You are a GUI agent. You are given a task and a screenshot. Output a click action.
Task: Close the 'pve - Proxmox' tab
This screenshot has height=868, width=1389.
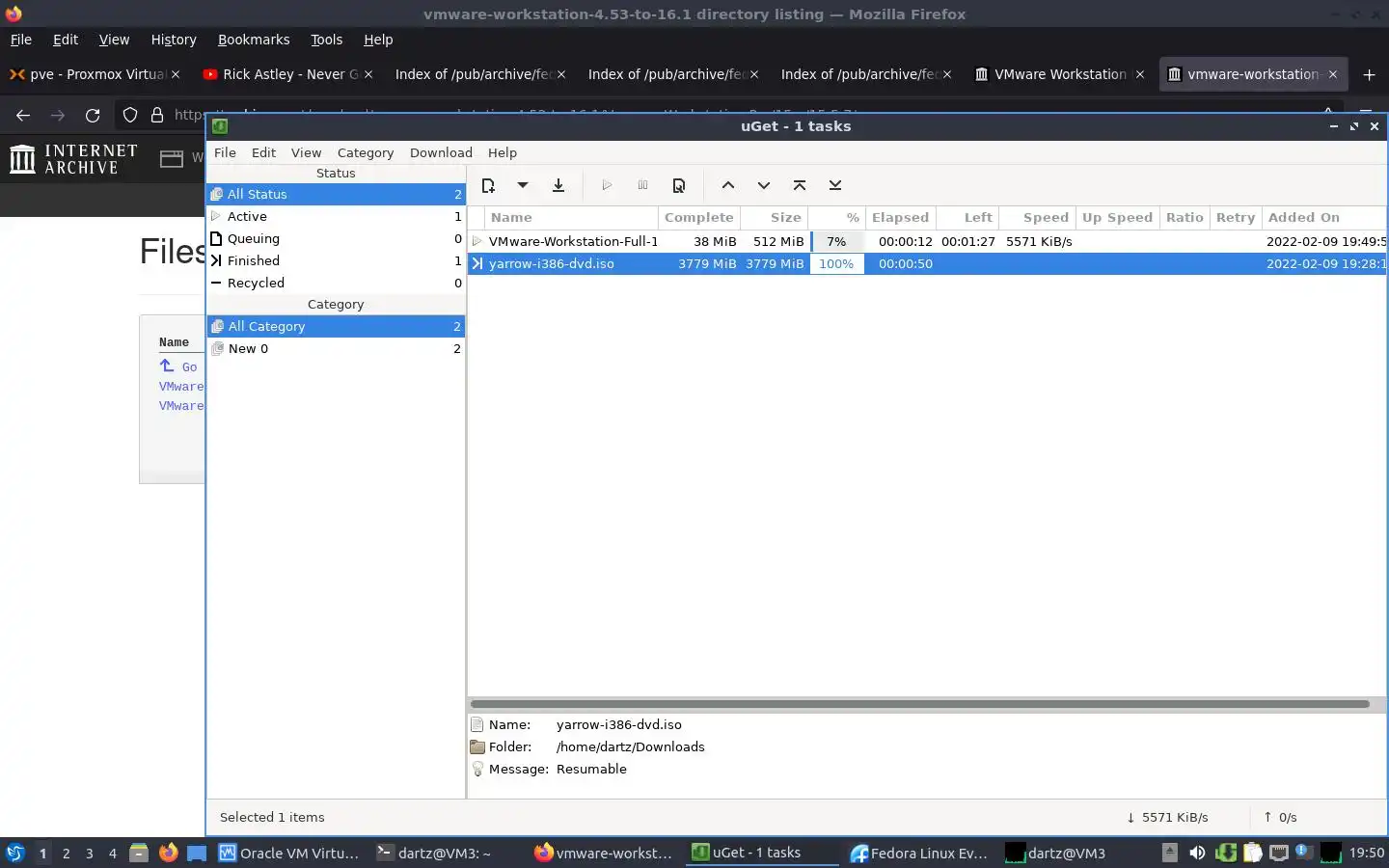[176, 74]
